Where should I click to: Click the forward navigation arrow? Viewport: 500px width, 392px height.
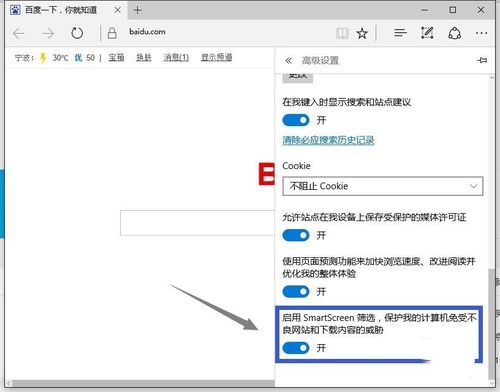[48, 33]
